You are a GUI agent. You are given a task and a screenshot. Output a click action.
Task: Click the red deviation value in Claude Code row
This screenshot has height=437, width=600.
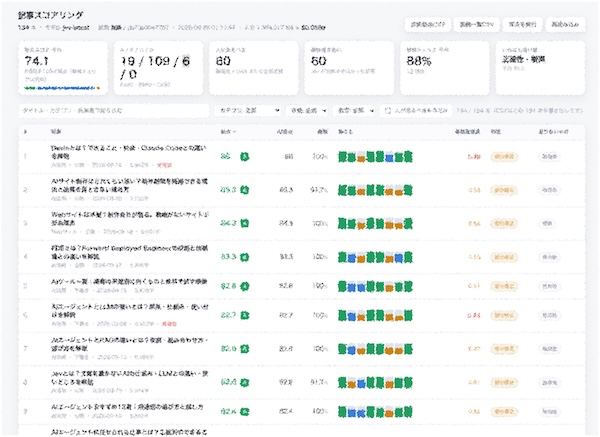(474, 157)
